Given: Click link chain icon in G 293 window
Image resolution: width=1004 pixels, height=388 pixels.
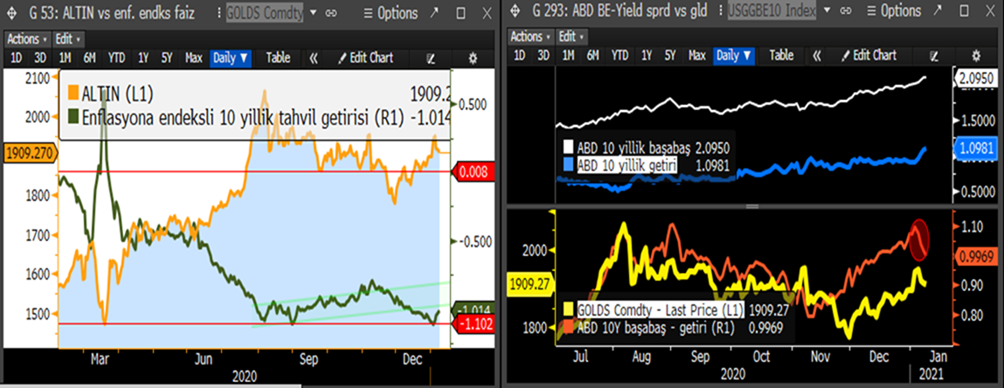Looking at the screenshot, I should [845, 11].
